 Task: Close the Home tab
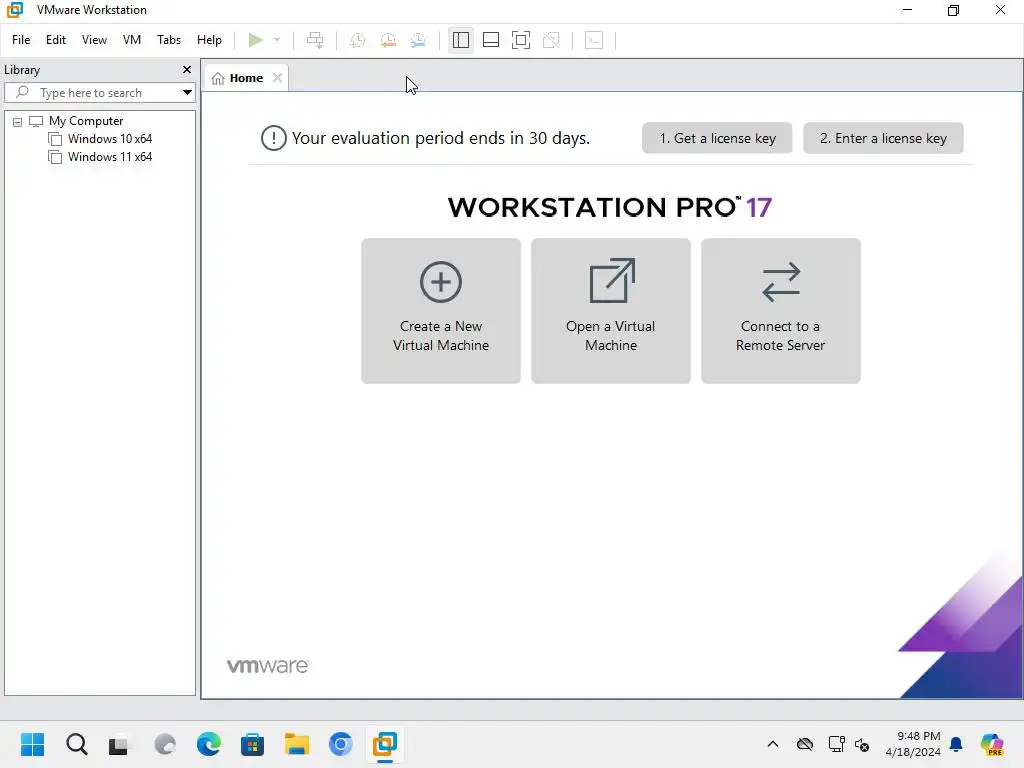click(278, 78)
